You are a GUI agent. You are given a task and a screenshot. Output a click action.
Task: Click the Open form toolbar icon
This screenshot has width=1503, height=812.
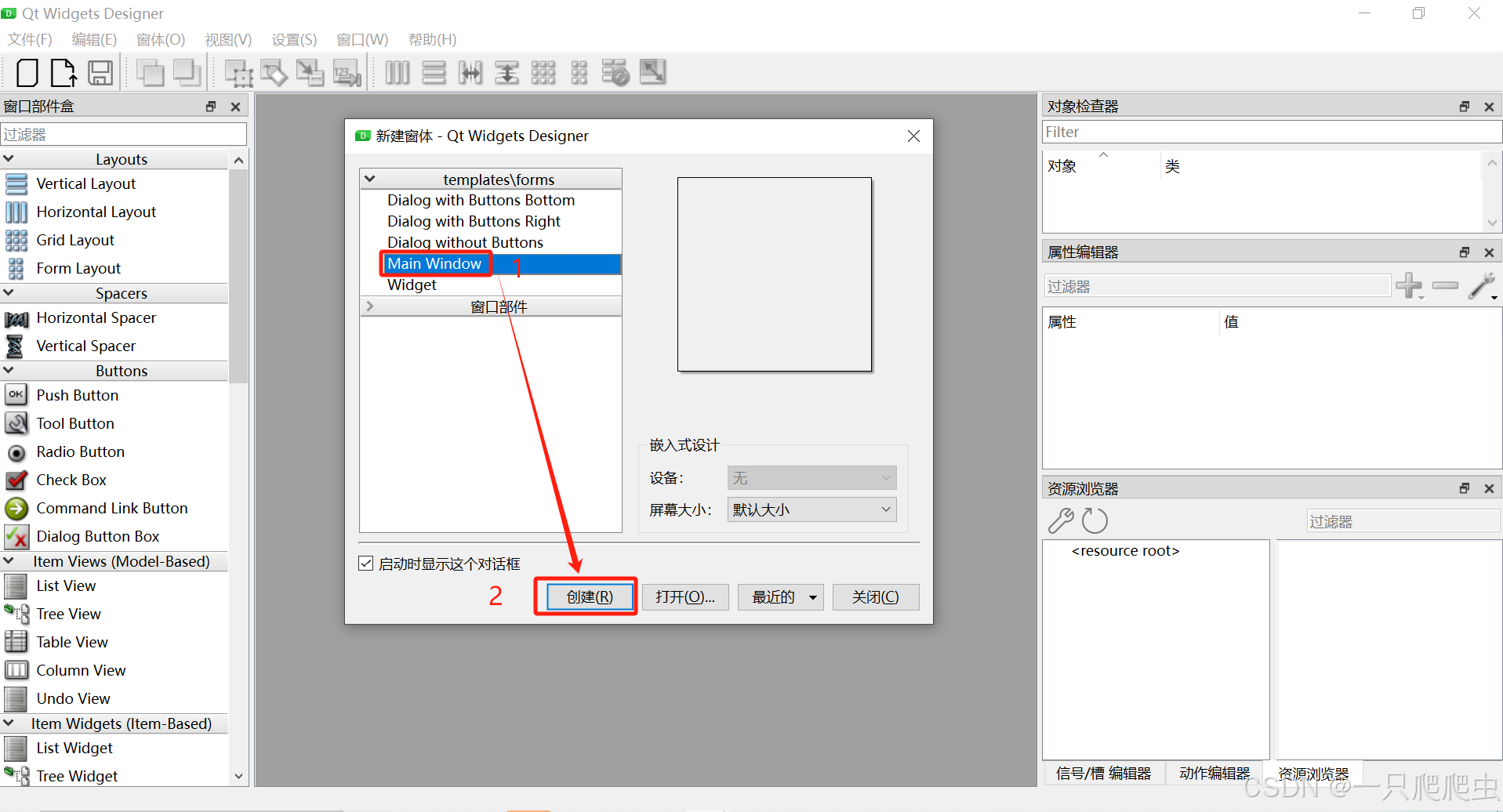[64, 73]
